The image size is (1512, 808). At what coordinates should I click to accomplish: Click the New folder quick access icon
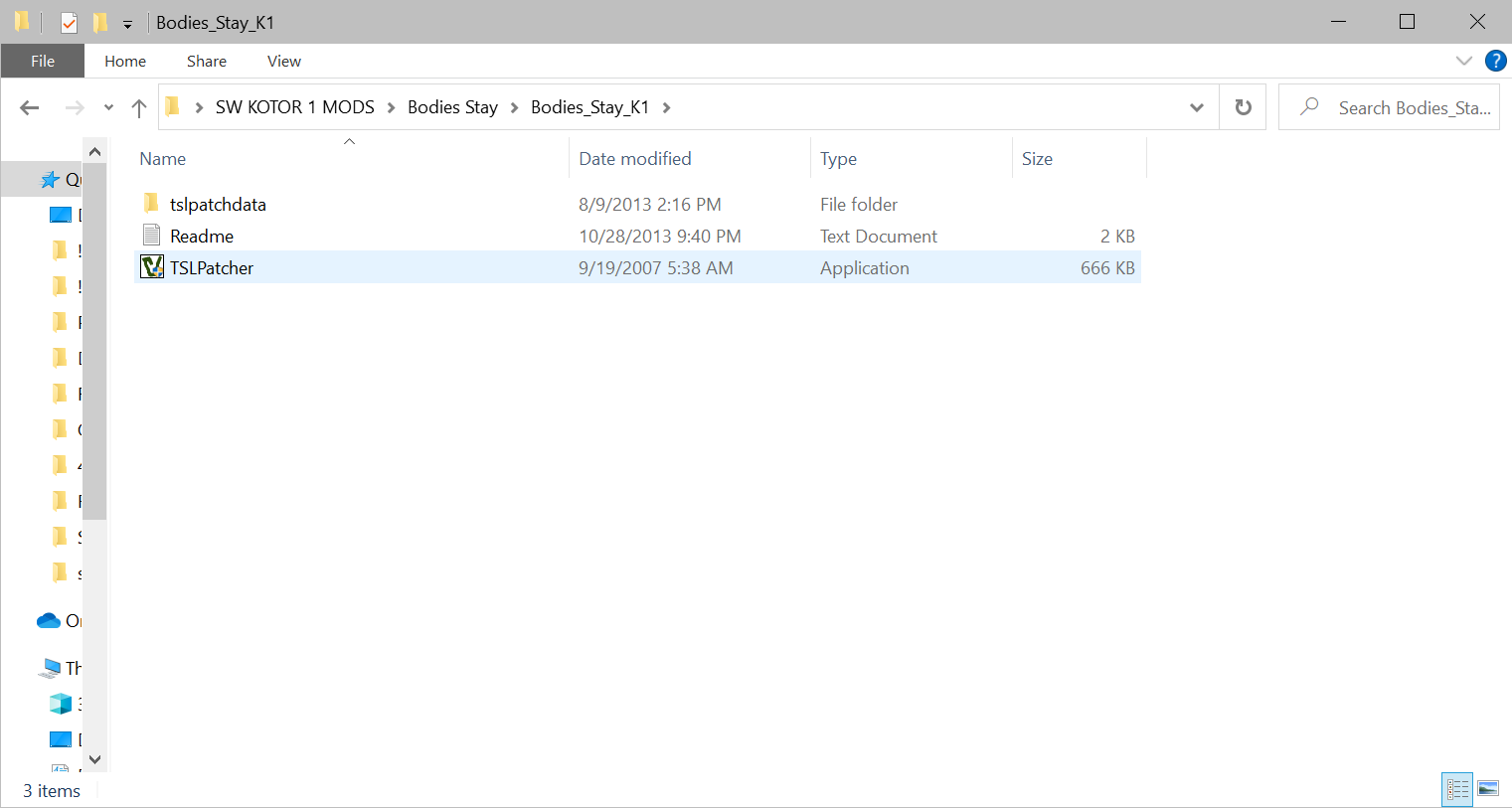coord(100,22)
